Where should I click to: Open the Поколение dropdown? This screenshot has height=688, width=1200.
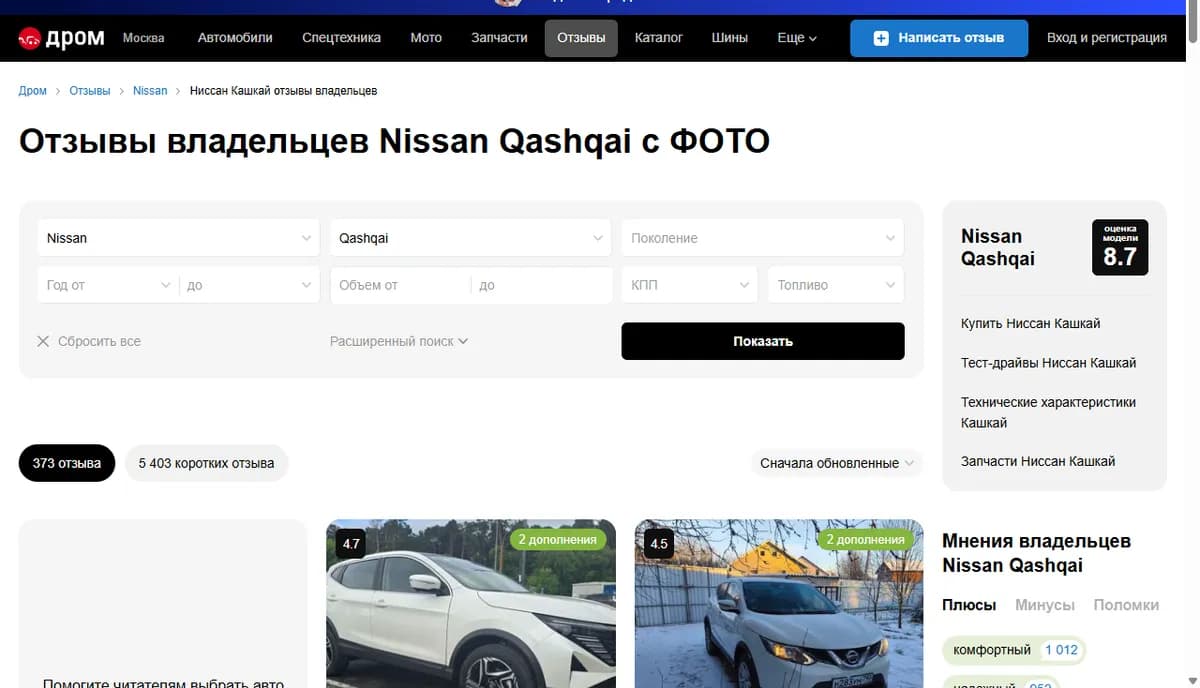pyautogui.click(x=763, y=238)
